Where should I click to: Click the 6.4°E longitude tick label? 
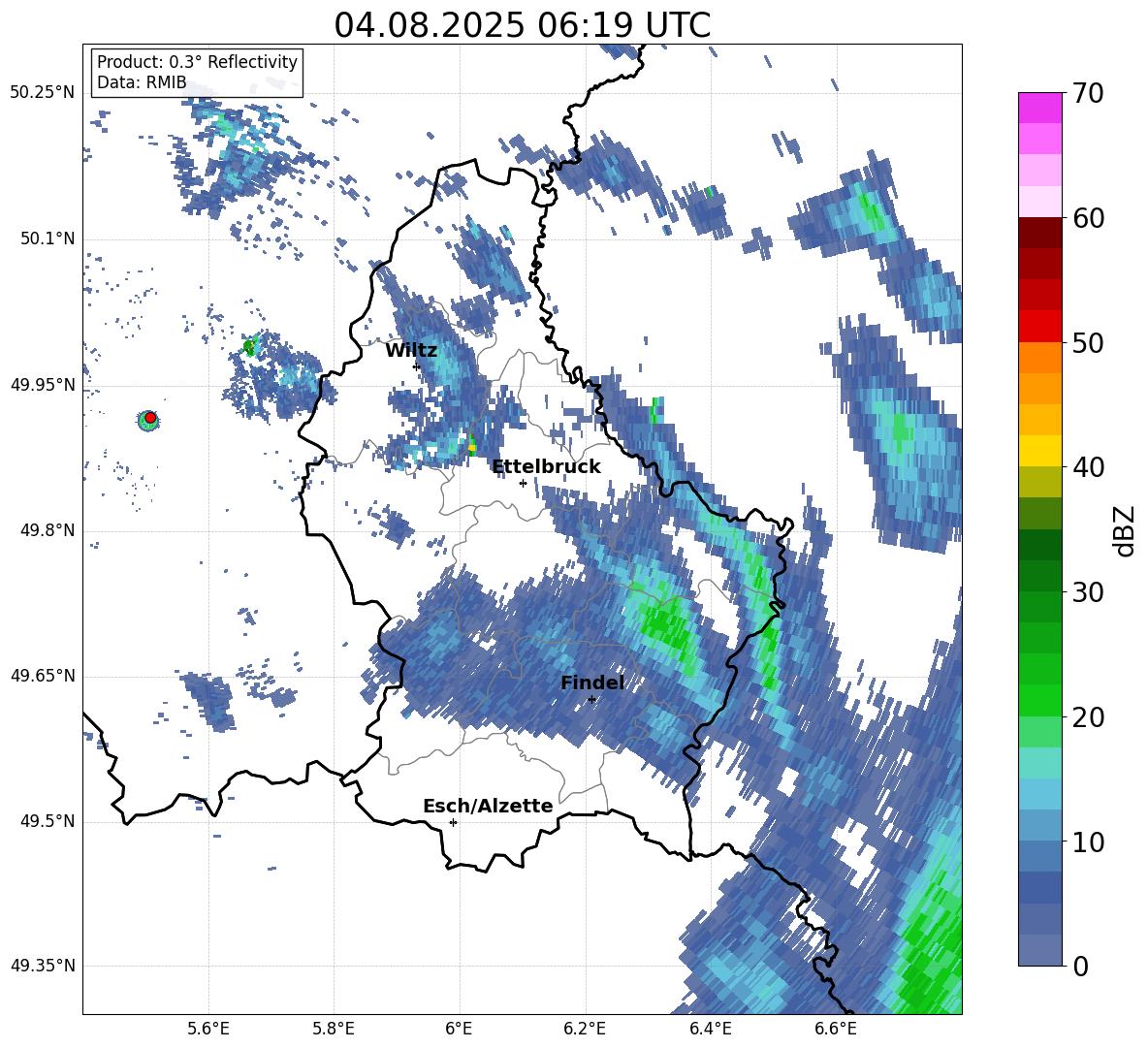(x=710, y=1029)
